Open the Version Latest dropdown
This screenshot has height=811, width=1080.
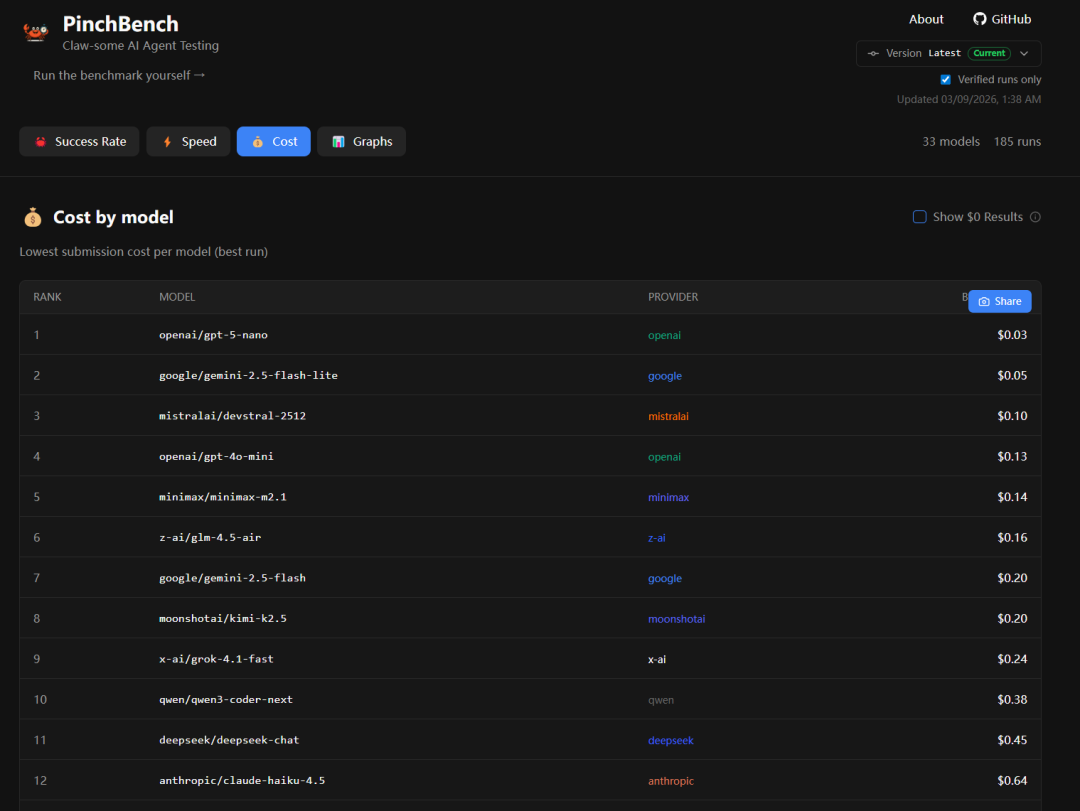tap(948, 54)
